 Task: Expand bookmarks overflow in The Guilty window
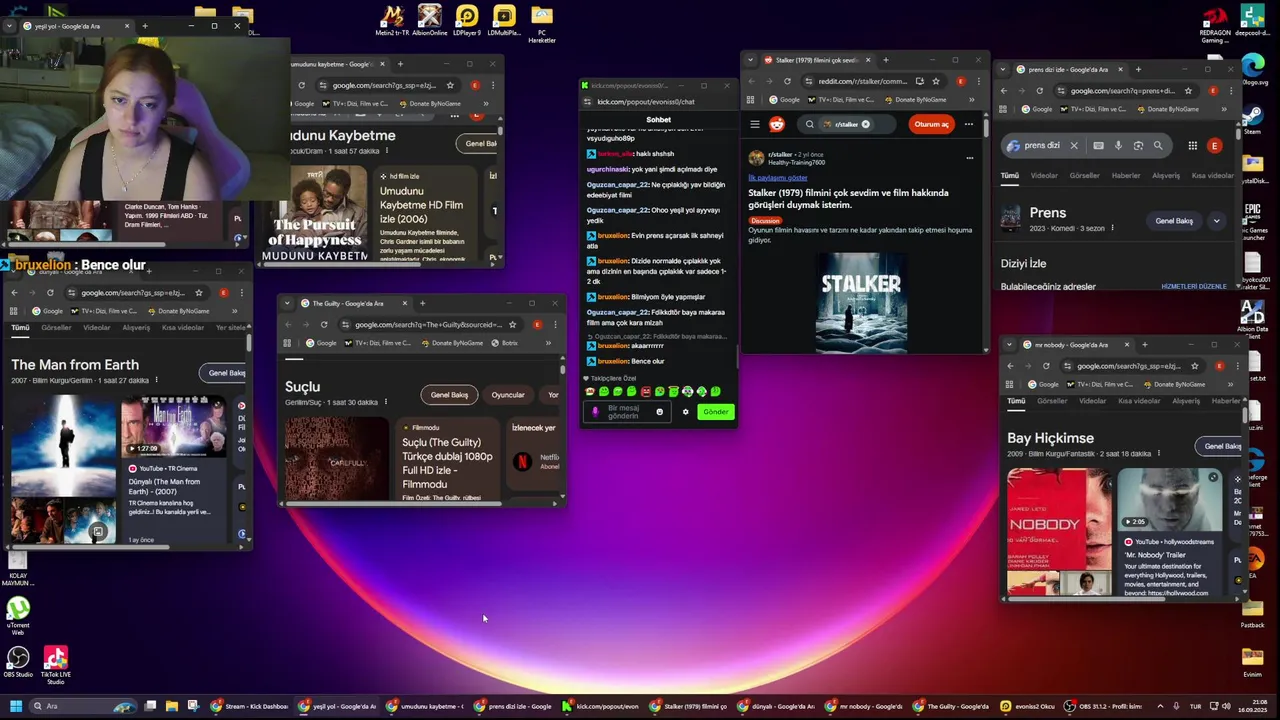point(548,343)
